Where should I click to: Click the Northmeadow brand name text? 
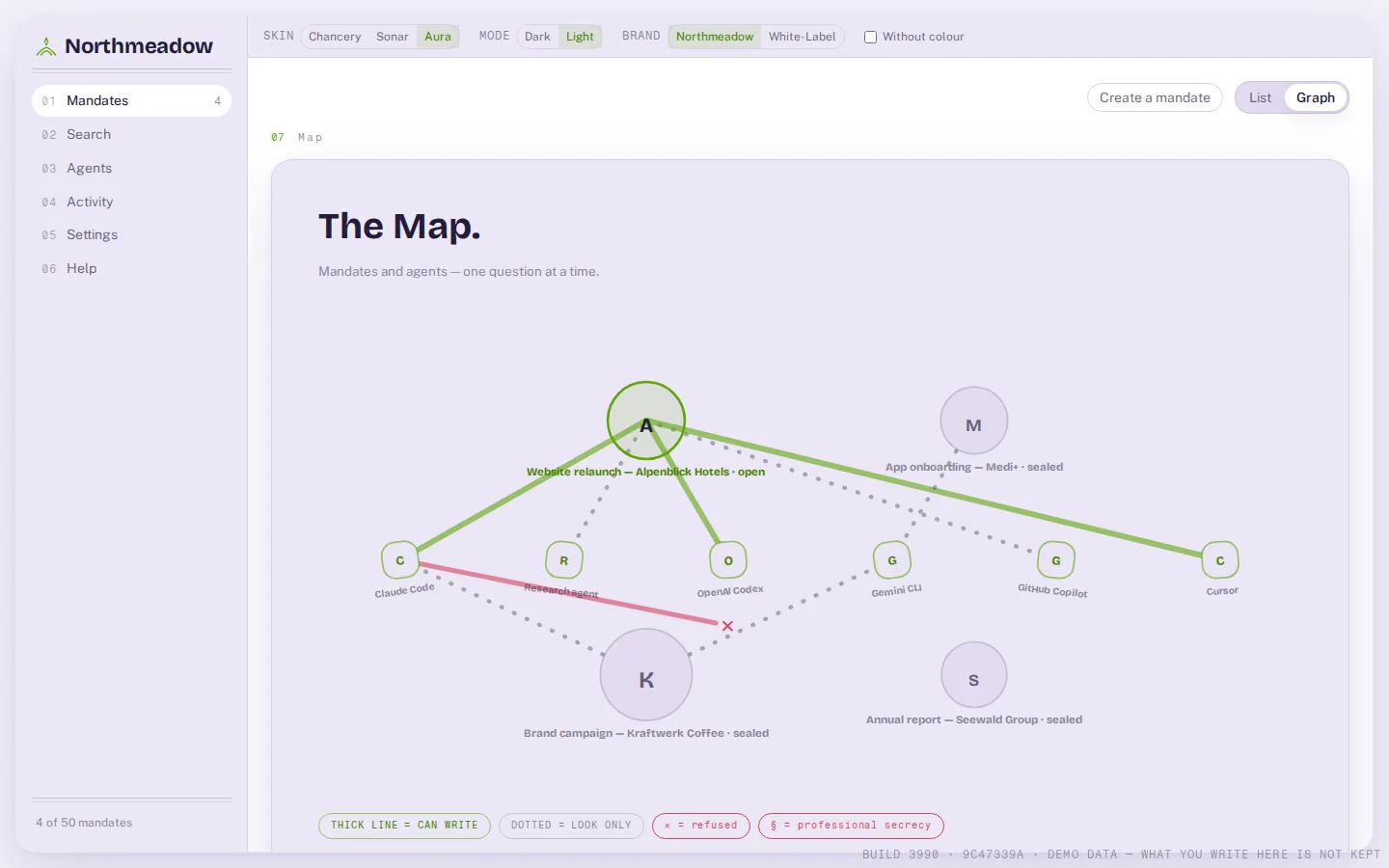tap(139, 46)
